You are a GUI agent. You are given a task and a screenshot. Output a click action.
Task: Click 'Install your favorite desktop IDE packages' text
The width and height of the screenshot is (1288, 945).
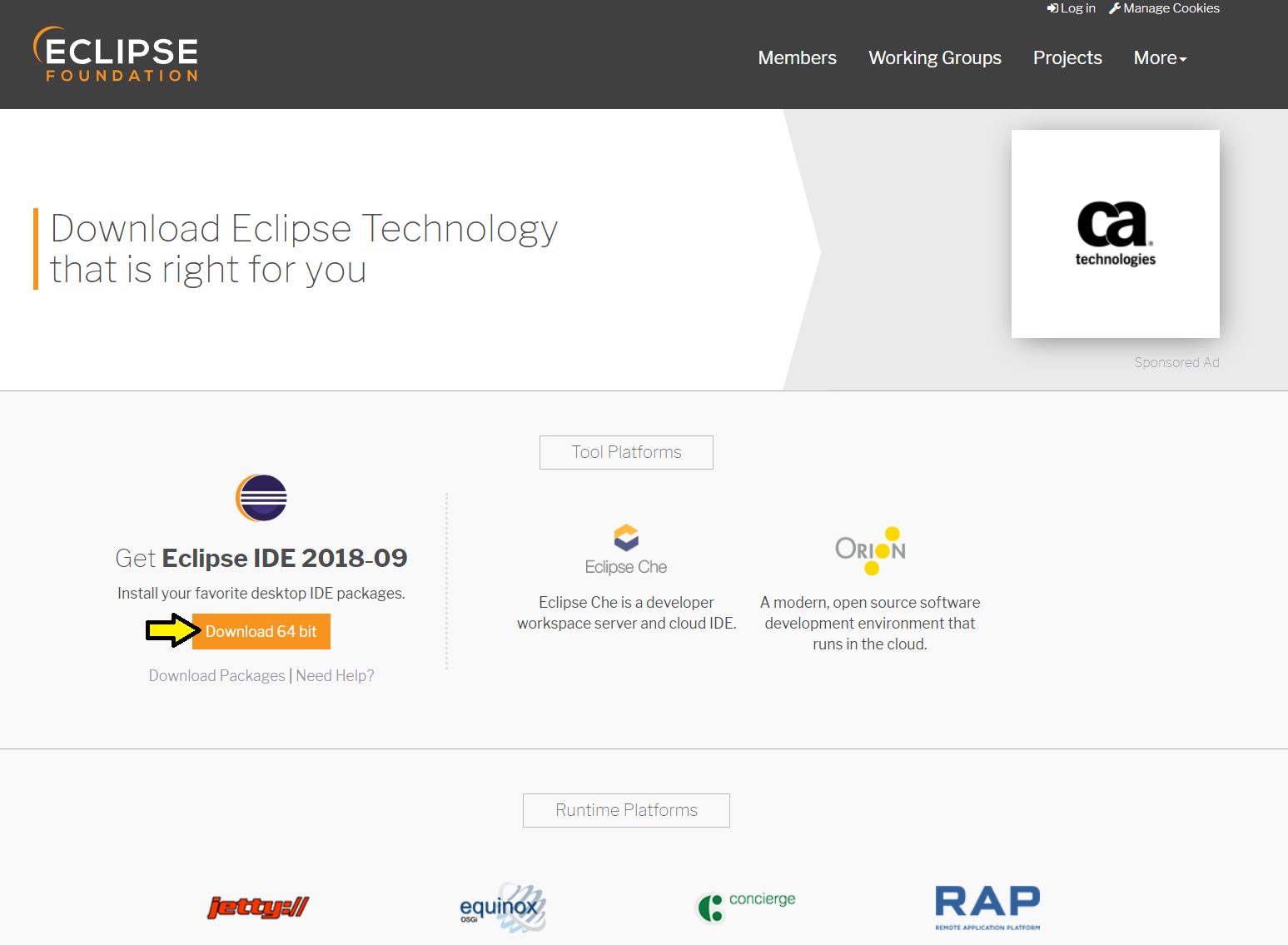click(x=261, y=593)
